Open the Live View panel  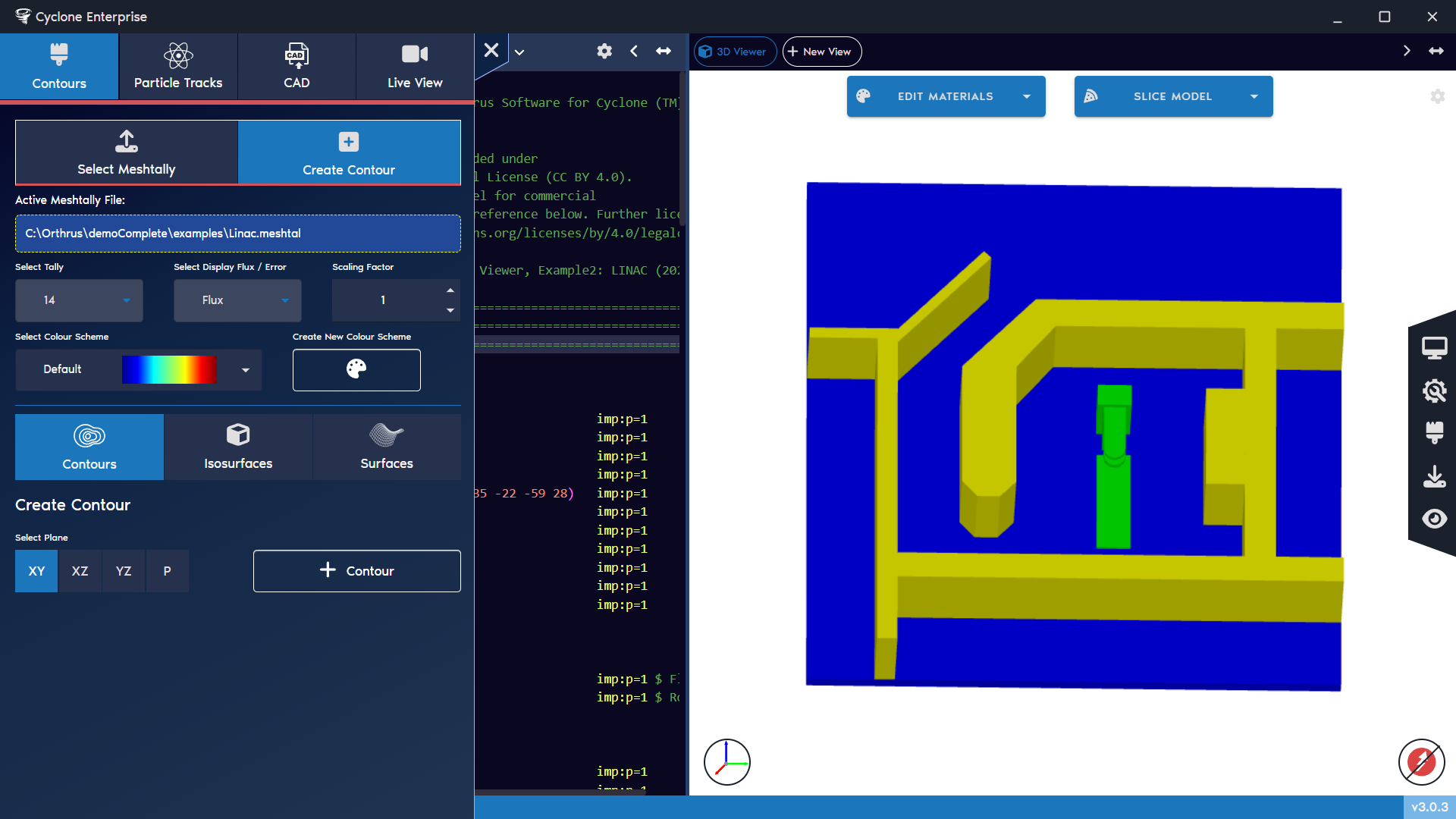414,66
